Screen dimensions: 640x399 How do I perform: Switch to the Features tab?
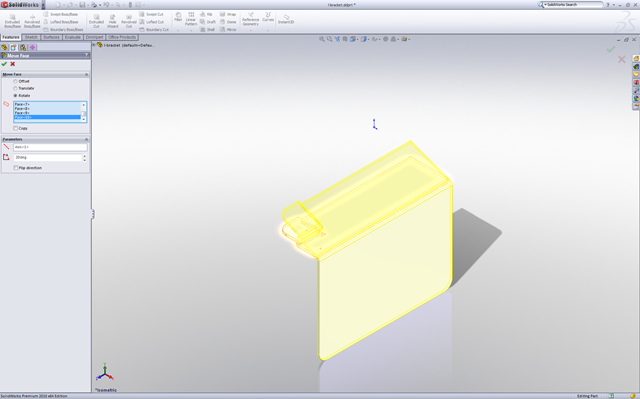[11, 37]
